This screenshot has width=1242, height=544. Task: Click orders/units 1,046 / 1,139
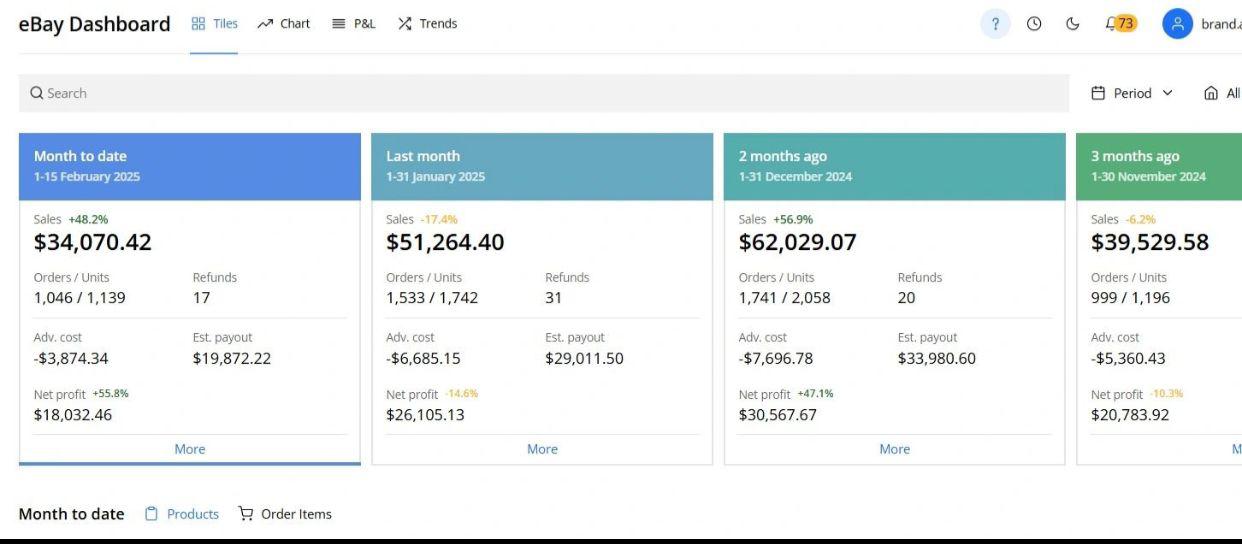pyautogui.click(x=80, y=297)
